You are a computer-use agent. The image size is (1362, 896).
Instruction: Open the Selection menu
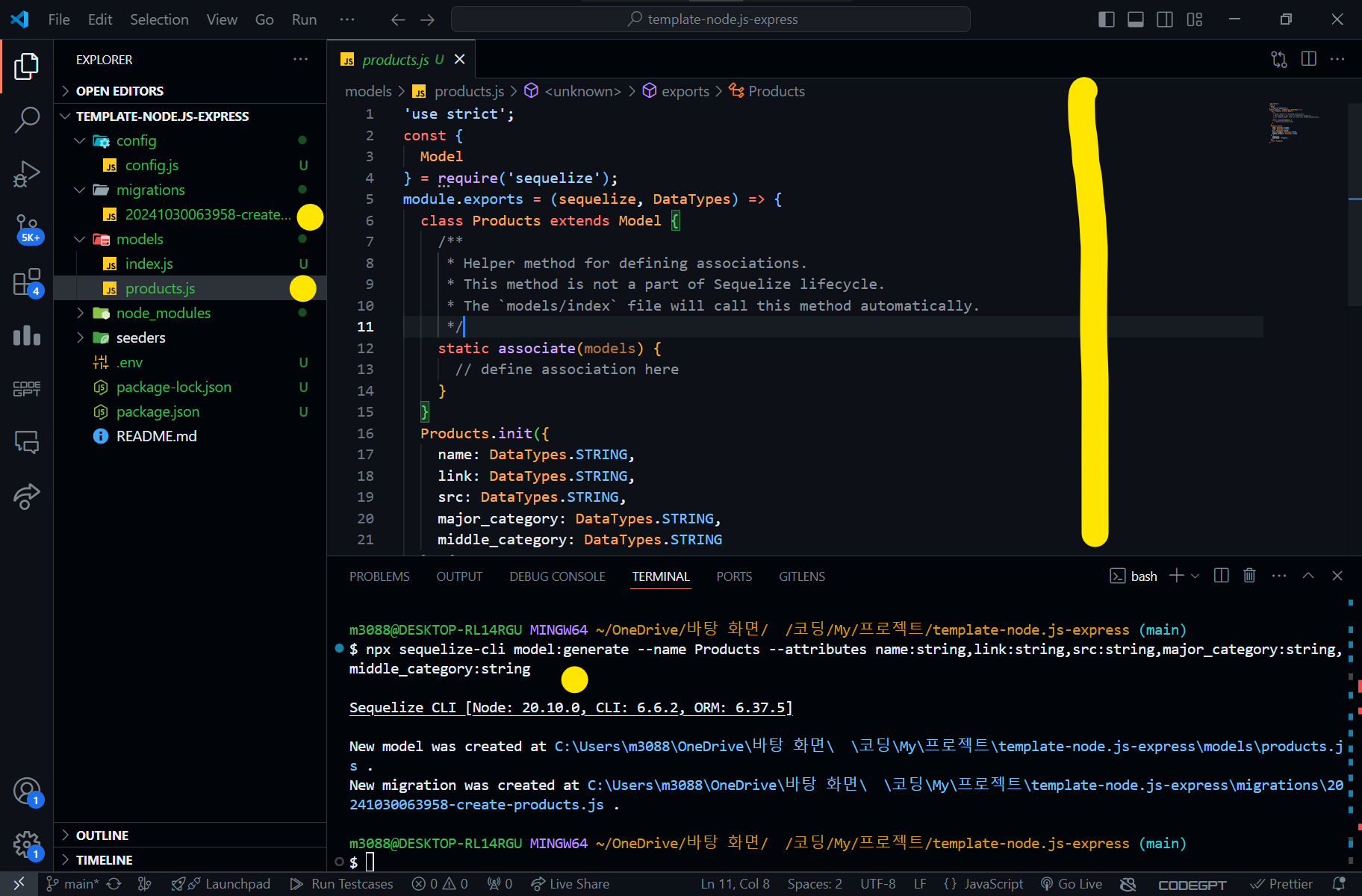coord(159,19)
